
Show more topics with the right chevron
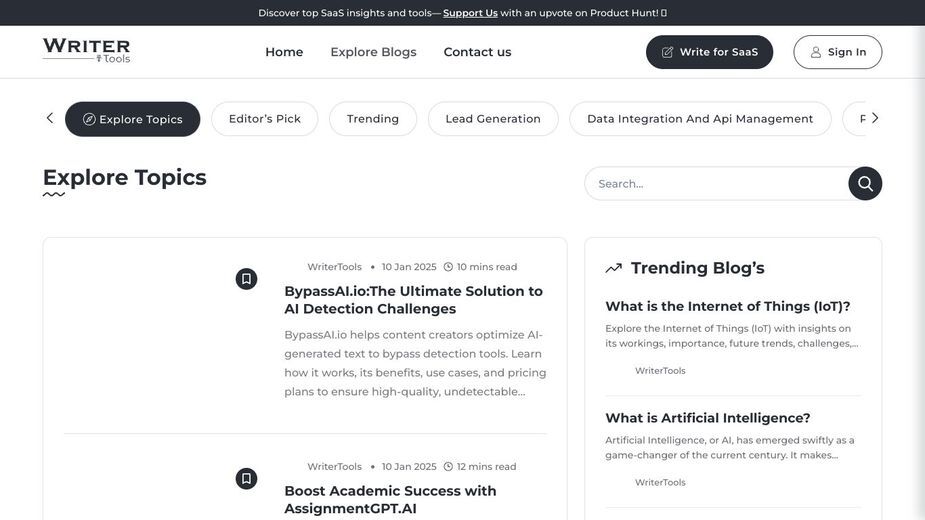(875, 118)
